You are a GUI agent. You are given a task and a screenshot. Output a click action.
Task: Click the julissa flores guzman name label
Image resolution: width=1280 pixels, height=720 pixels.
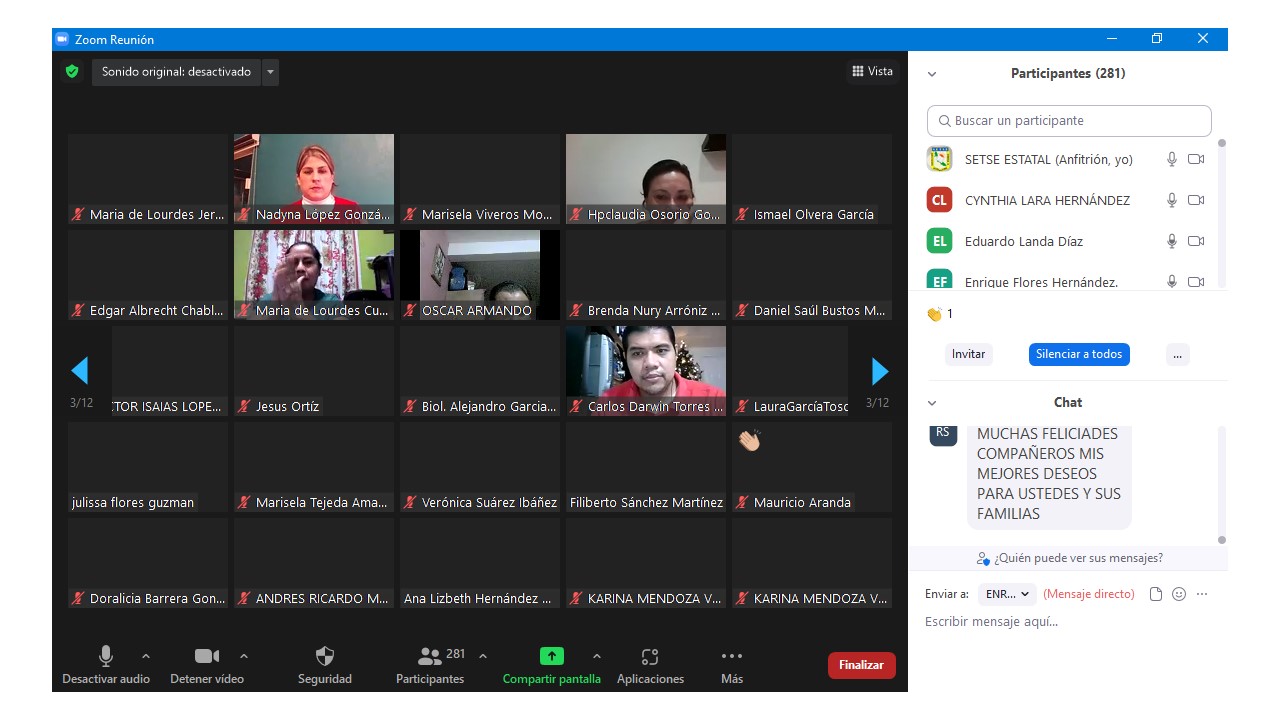(133, 503)
